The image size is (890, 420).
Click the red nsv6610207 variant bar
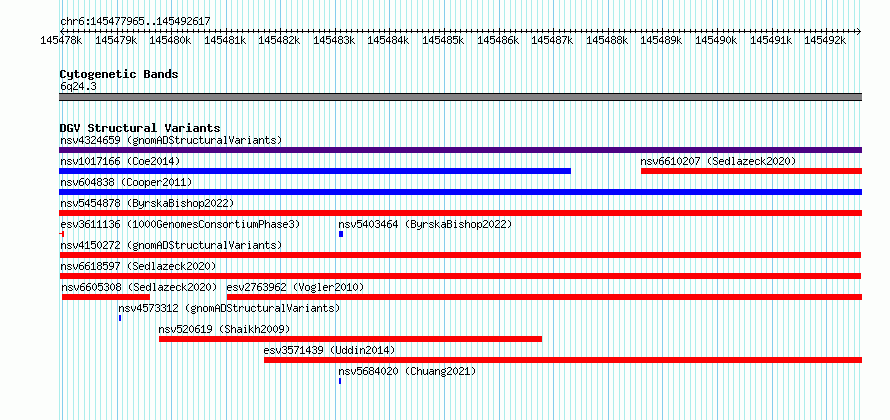tap(752, 171)
